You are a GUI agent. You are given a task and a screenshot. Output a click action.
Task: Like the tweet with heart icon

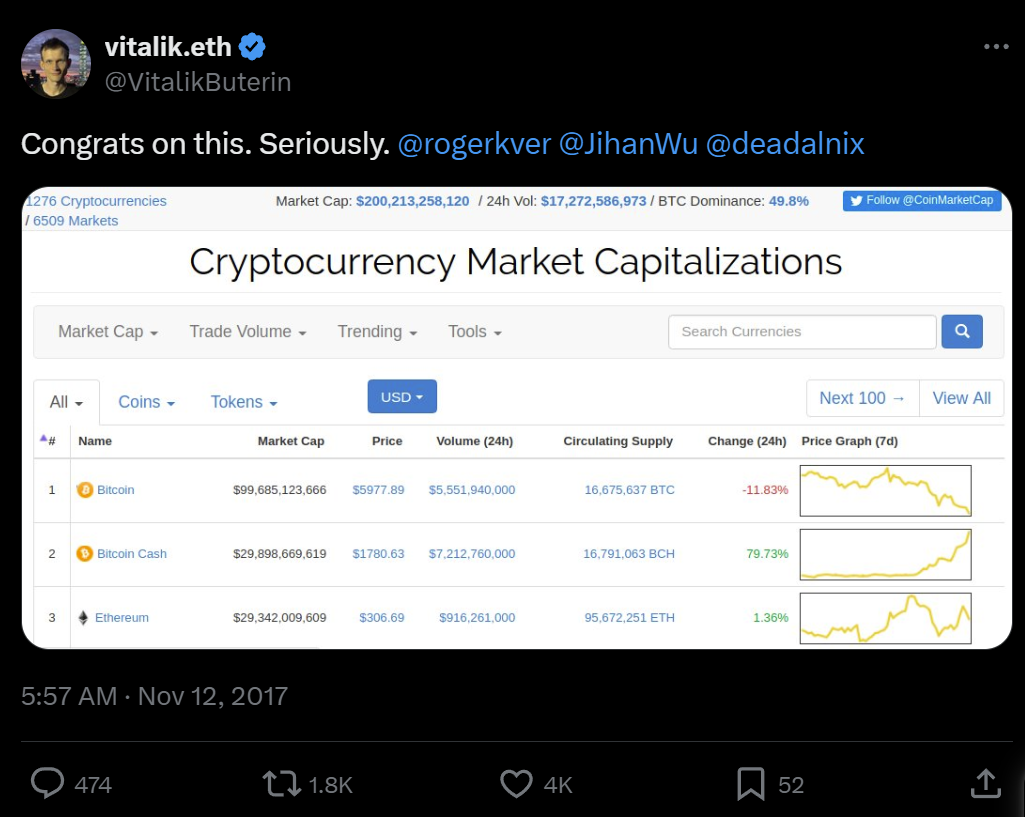[516, 784]
